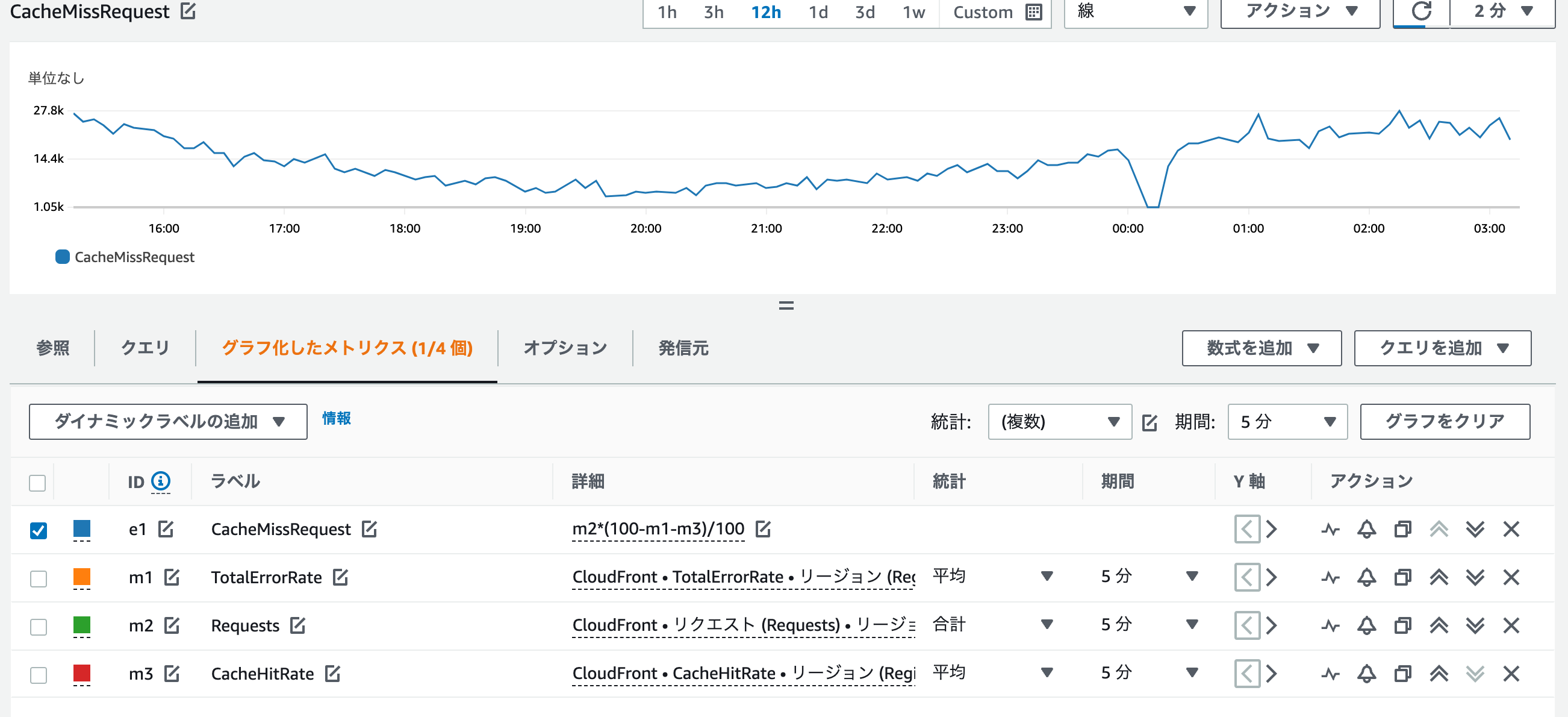Open the sparkline graph icon for m2 Requests

click(1331, 625)
